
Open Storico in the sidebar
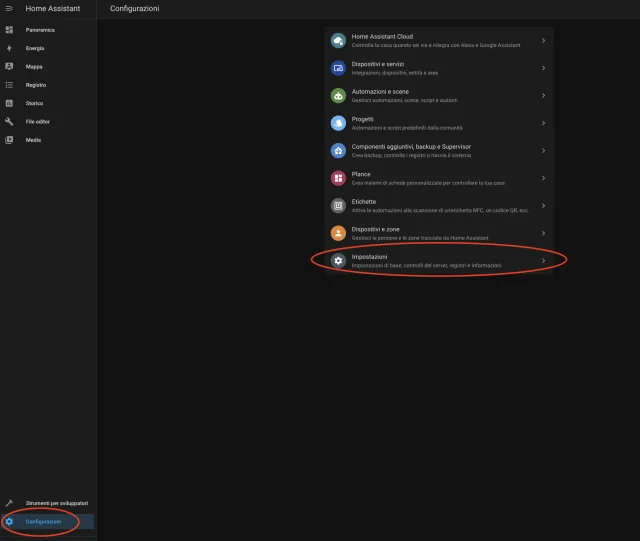tap(35, 103)
